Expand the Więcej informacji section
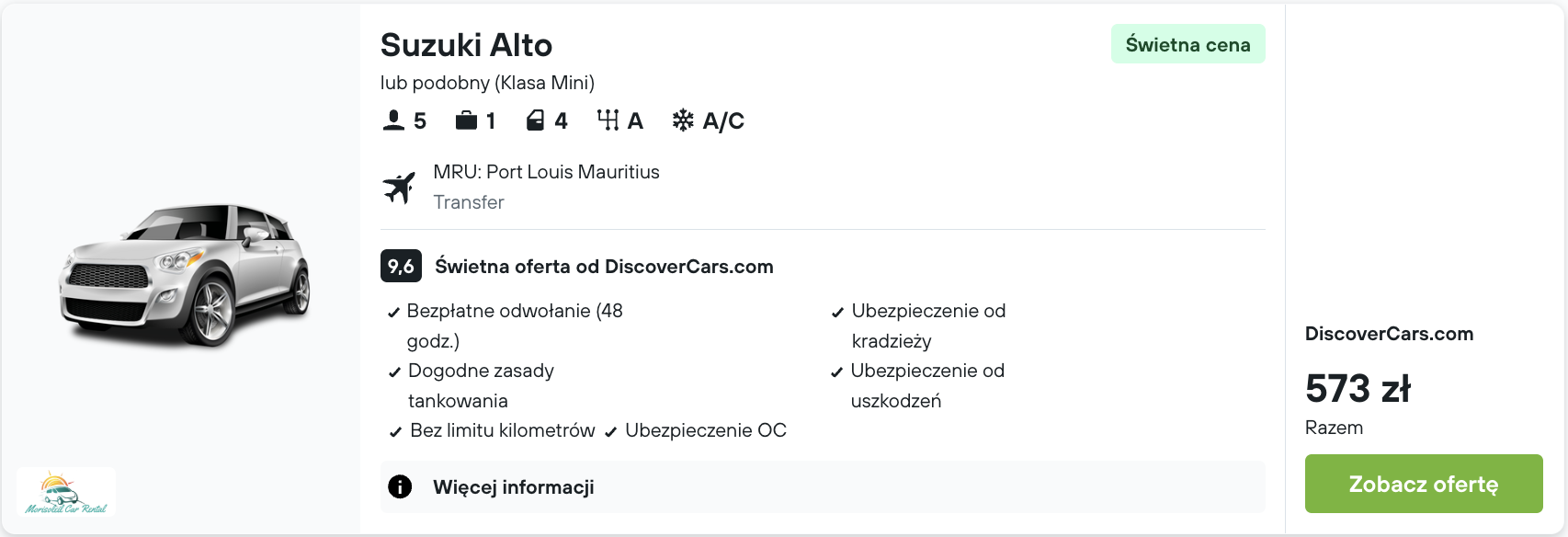1568x537 pixels. [513, 486]
